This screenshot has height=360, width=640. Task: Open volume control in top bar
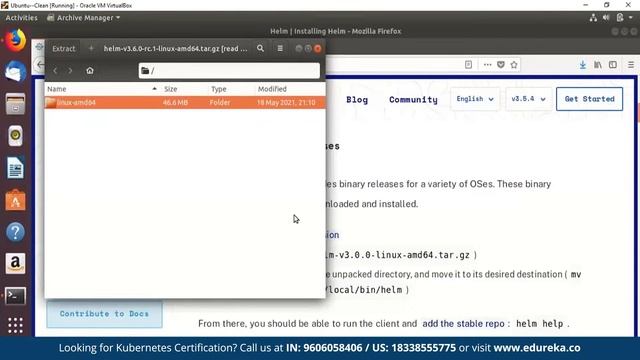click(x=606, y=18)
